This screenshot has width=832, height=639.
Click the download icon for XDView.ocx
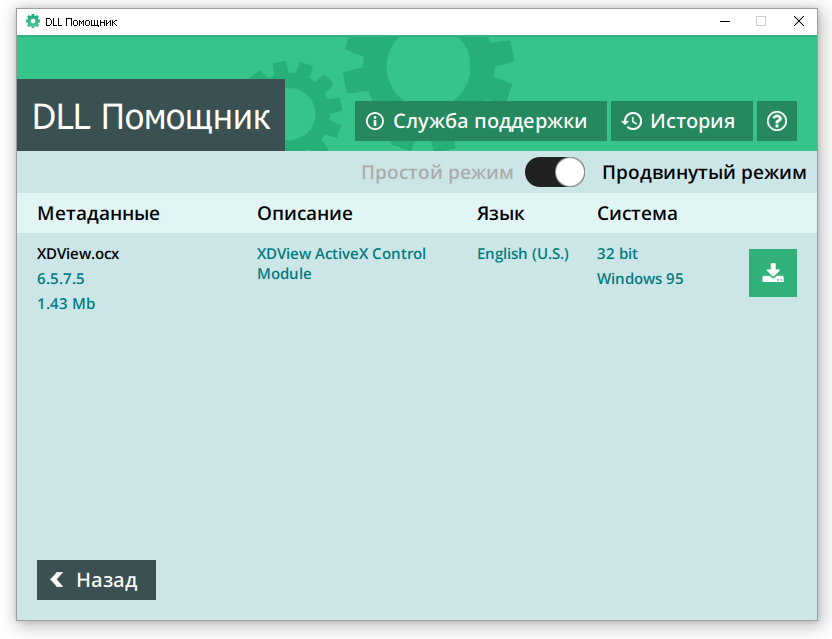(x=772, y=272)
